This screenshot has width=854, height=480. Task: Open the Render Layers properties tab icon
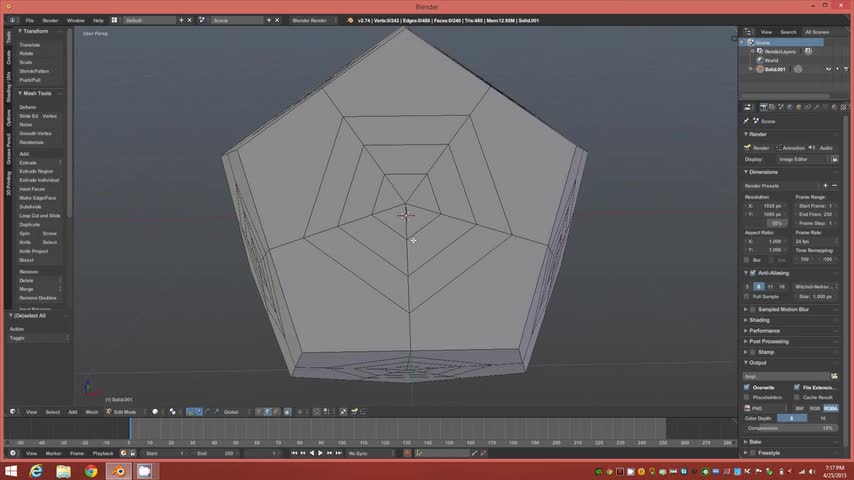(772, 107)
